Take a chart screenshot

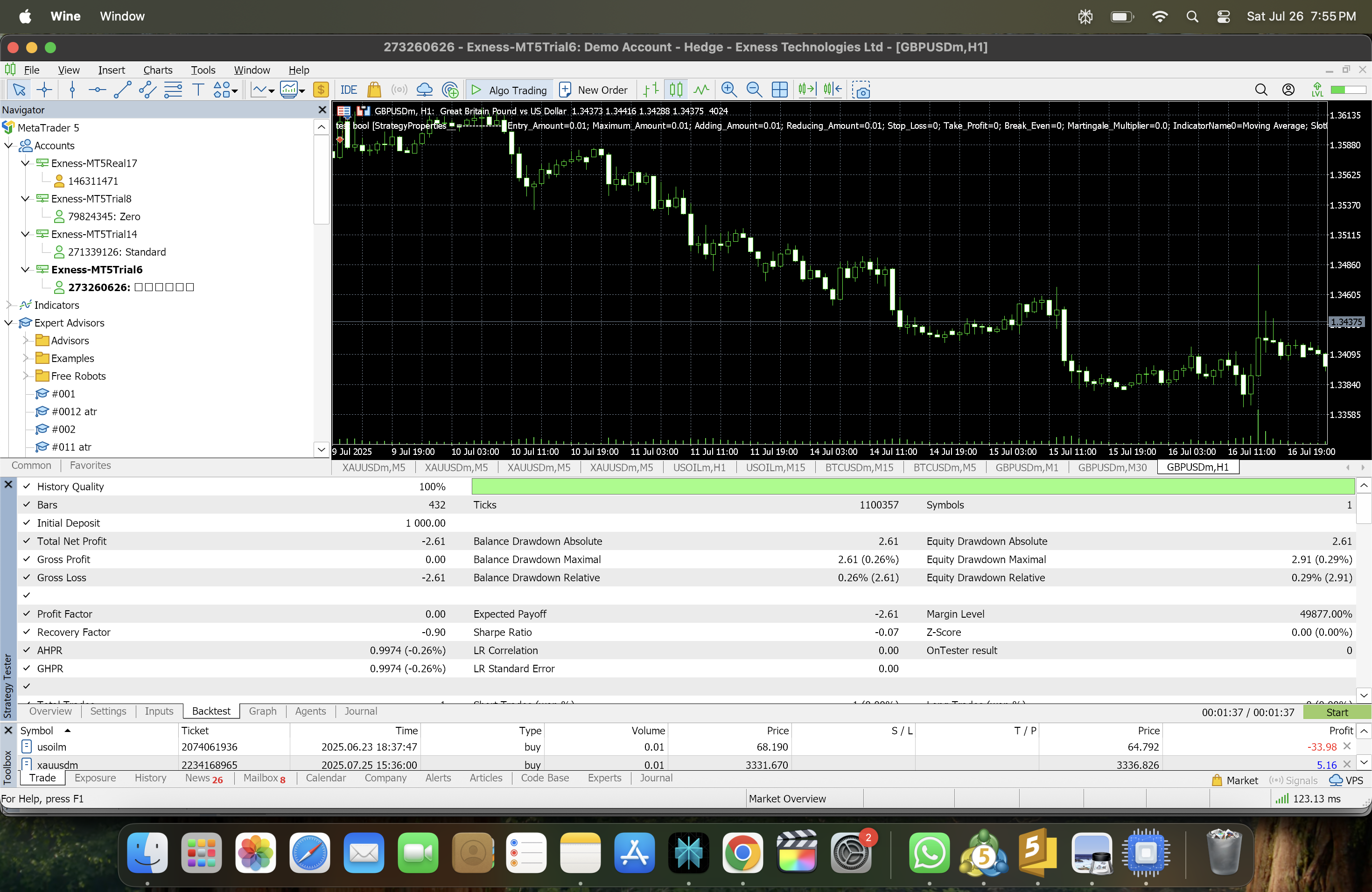(861, 90)
